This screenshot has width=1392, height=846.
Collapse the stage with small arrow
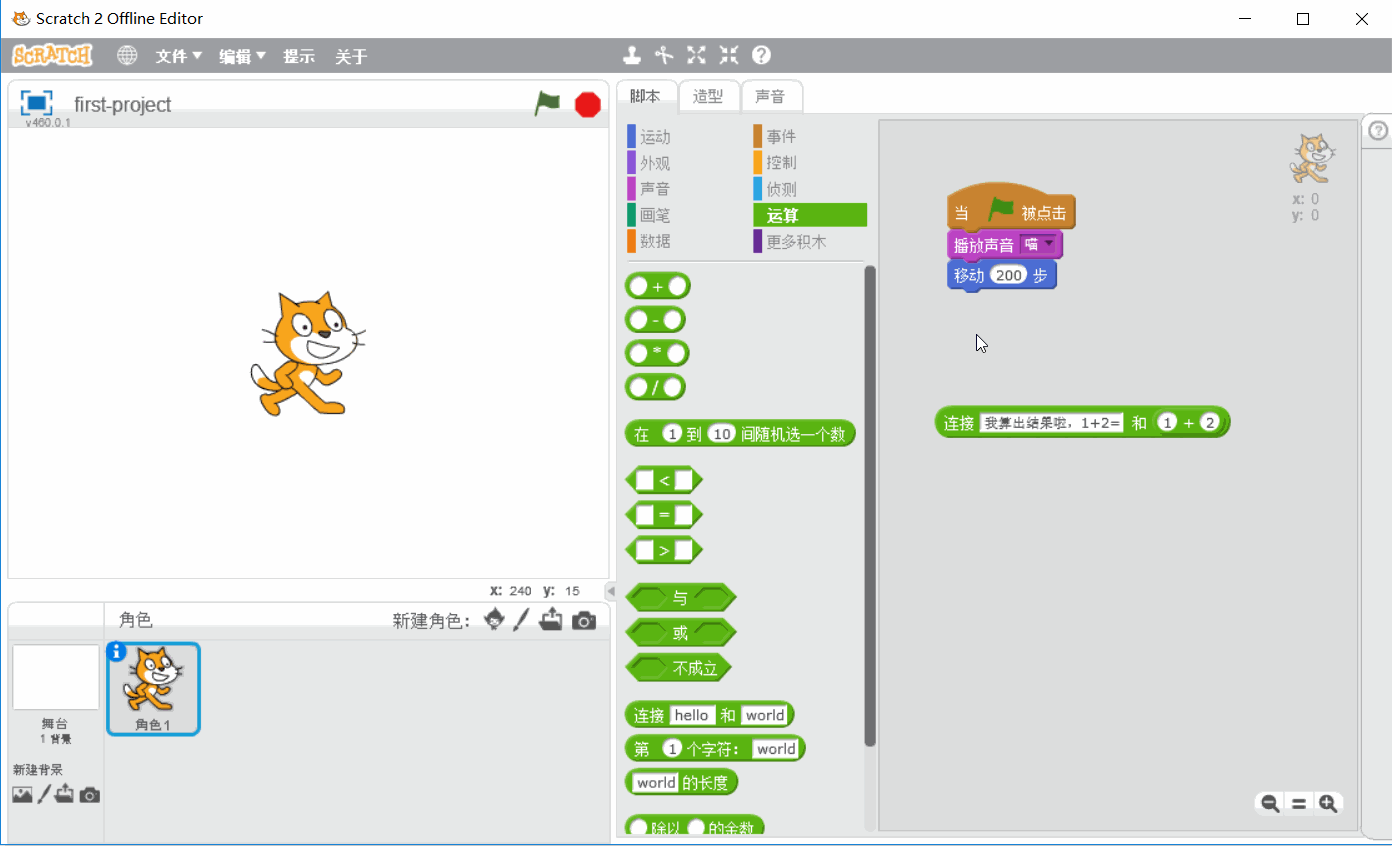tap(611, 591)
